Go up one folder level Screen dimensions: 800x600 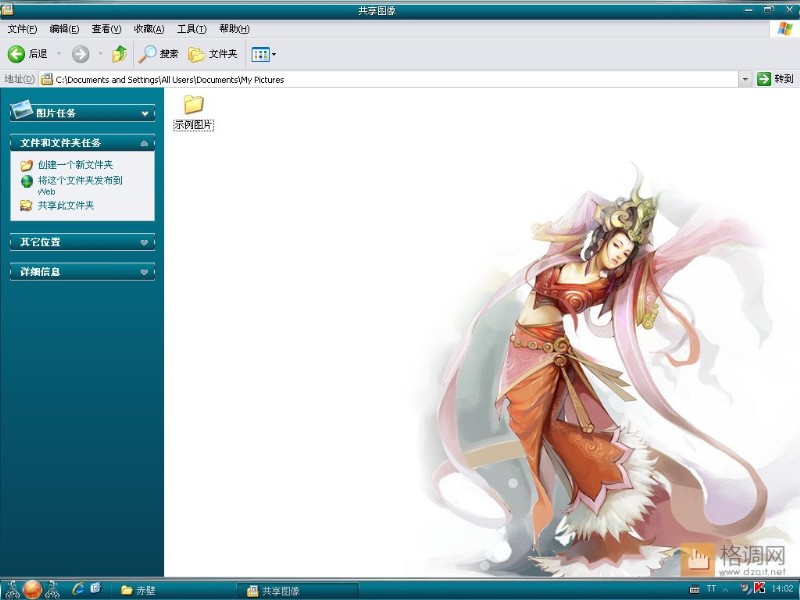(x=119, y=54)
